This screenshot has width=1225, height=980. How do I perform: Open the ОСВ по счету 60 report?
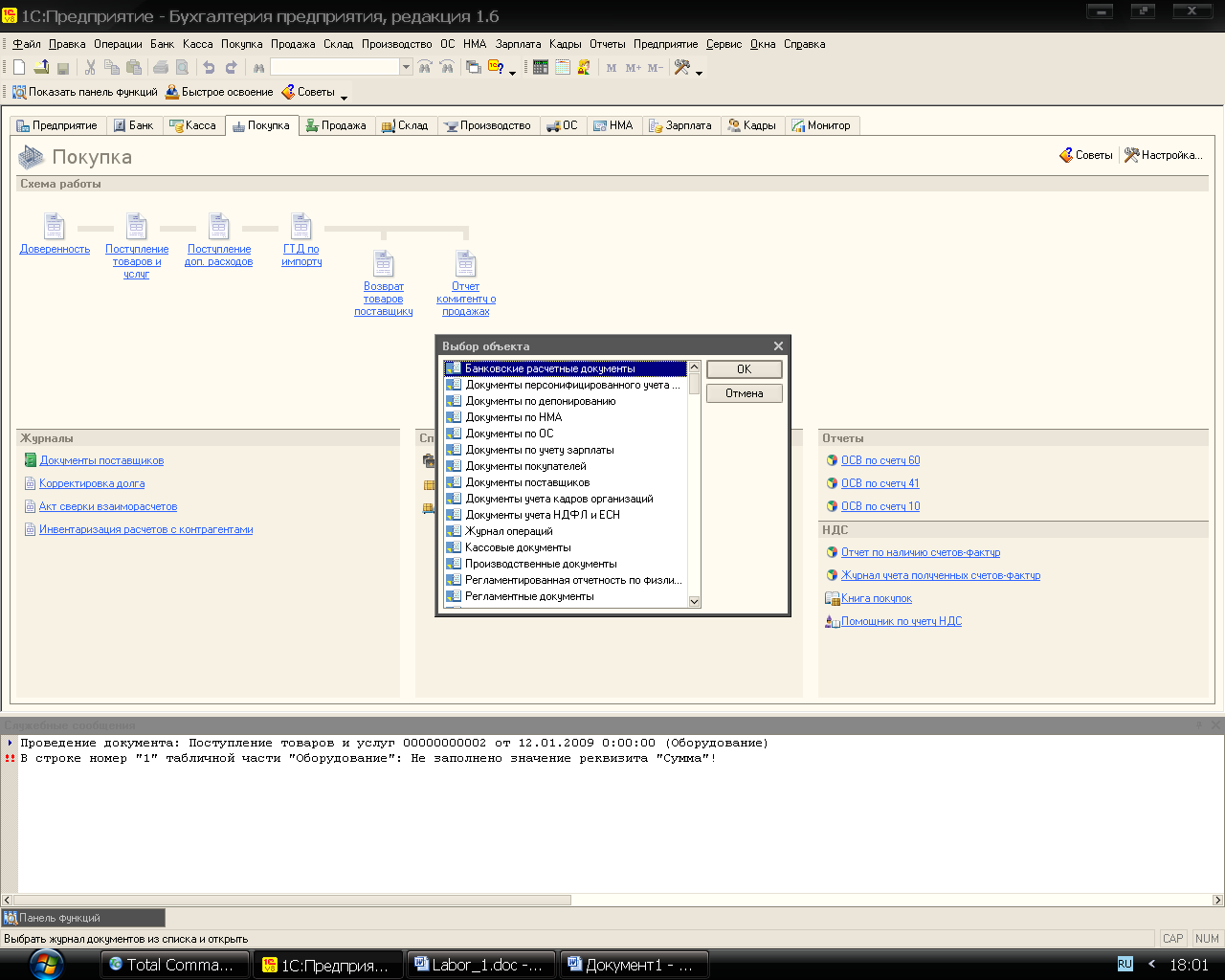point(880,460)
